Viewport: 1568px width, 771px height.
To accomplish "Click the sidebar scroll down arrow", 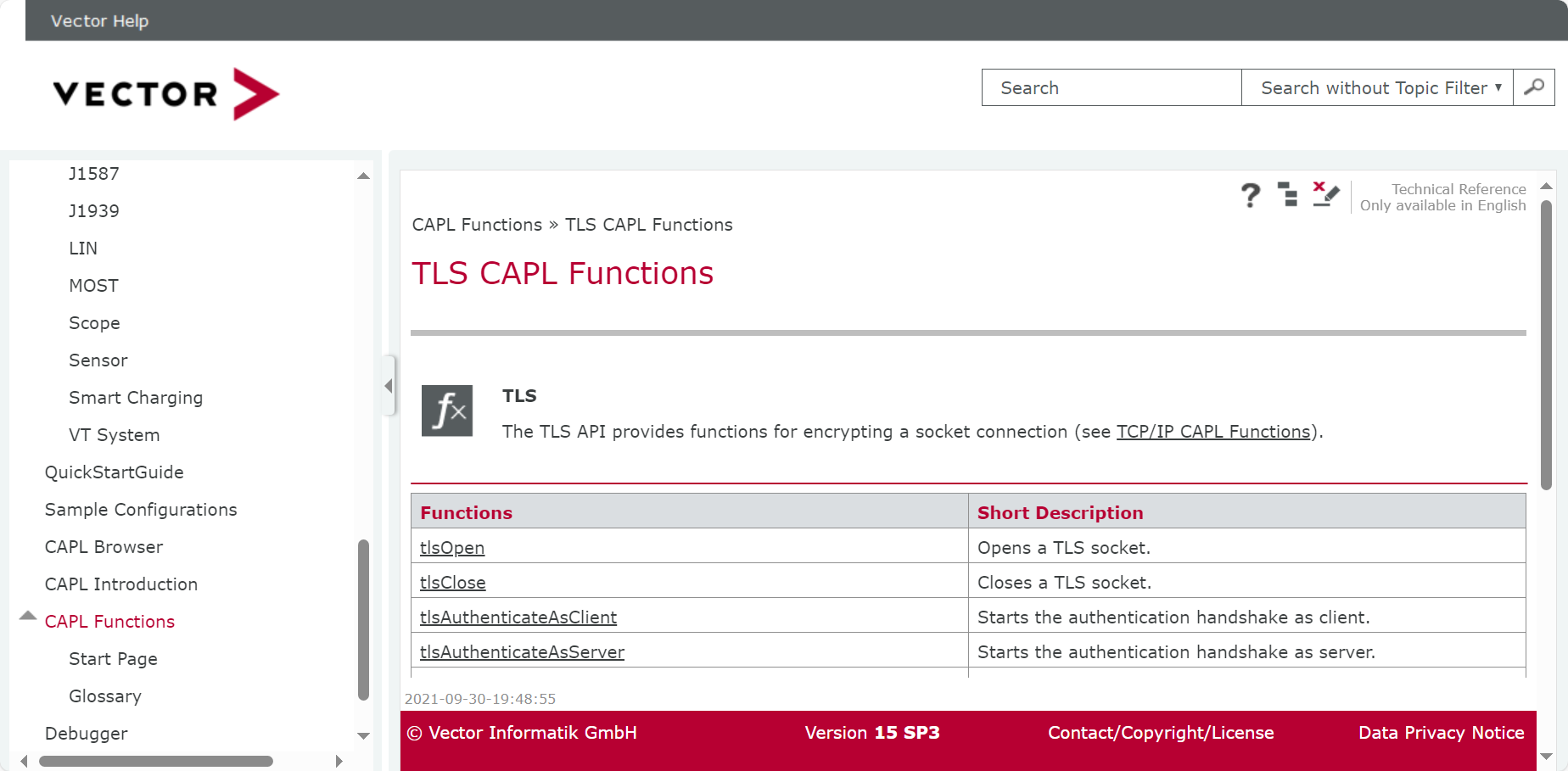I will pyautogui.click(x=363, y=736).
